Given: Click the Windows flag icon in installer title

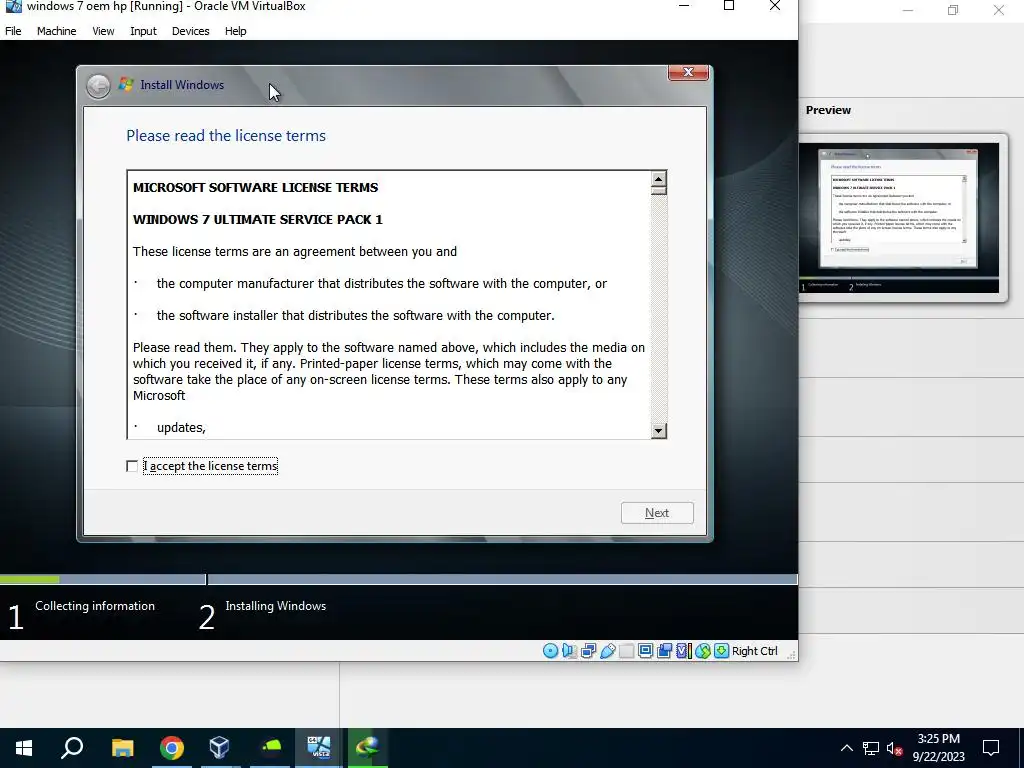Looking at the screenshot, I should point(125,84).
